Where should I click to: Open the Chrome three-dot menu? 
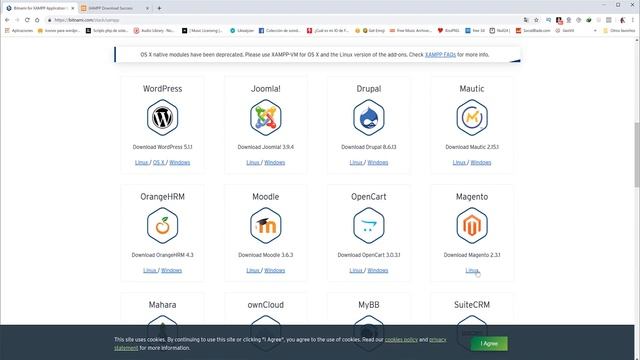[633, 20]
